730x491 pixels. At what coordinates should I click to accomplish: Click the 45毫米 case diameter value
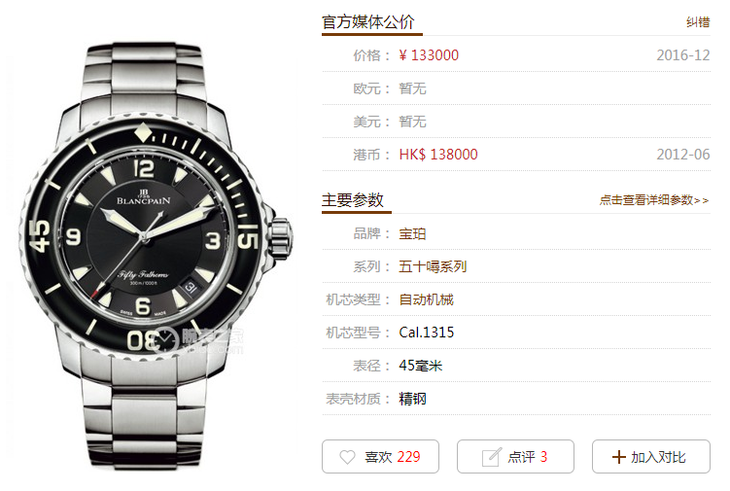(x=420, y=365)
